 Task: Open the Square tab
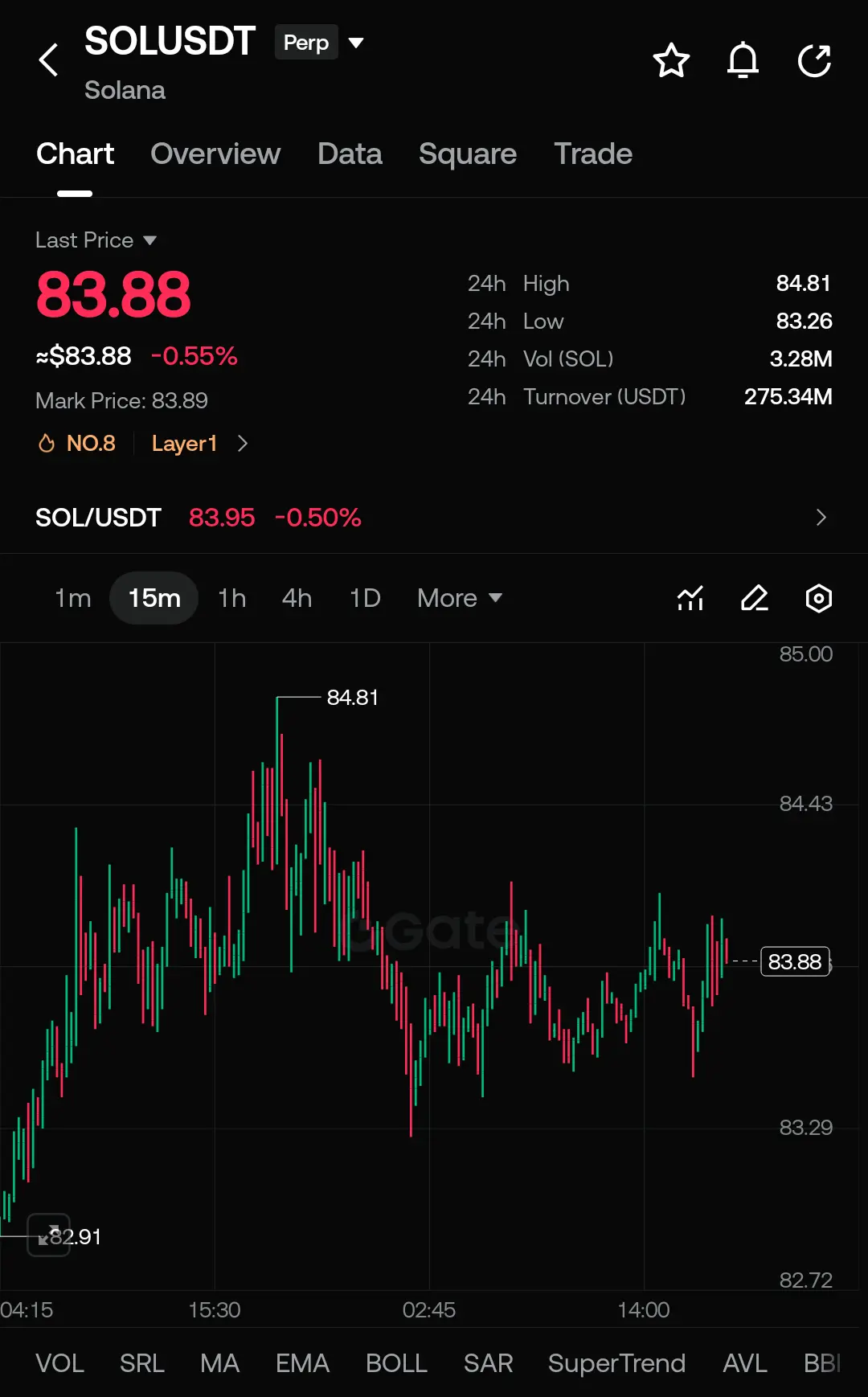click(x=468, y=154)
